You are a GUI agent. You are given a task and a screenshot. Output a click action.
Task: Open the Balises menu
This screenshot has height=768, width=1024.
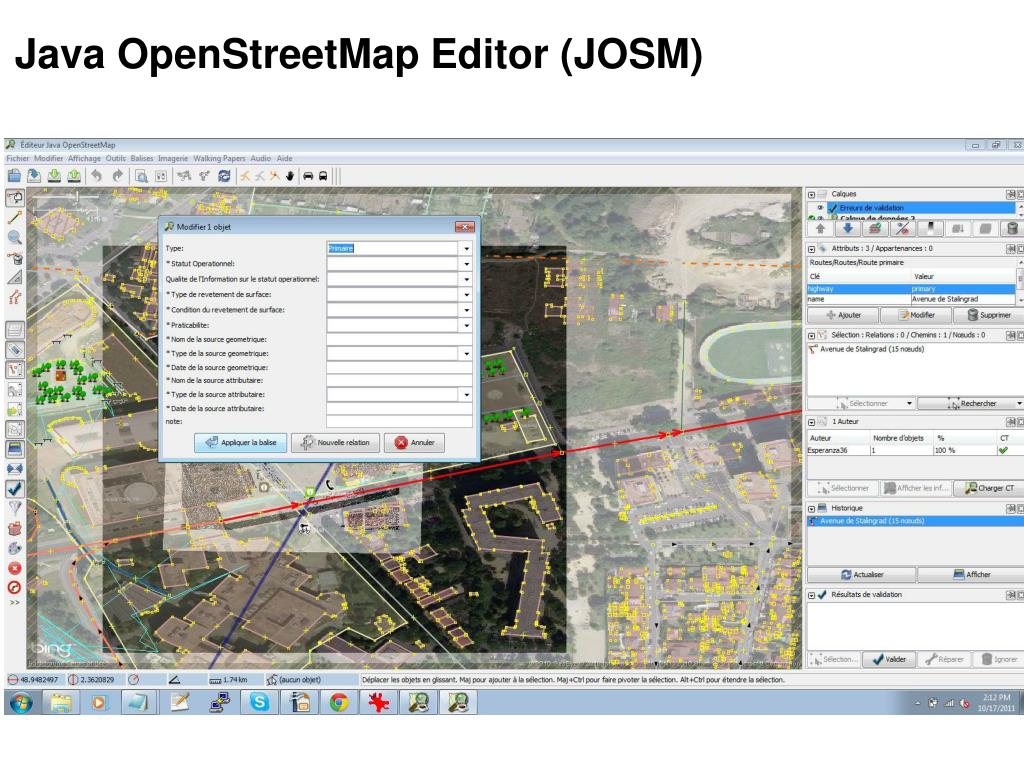141,158
